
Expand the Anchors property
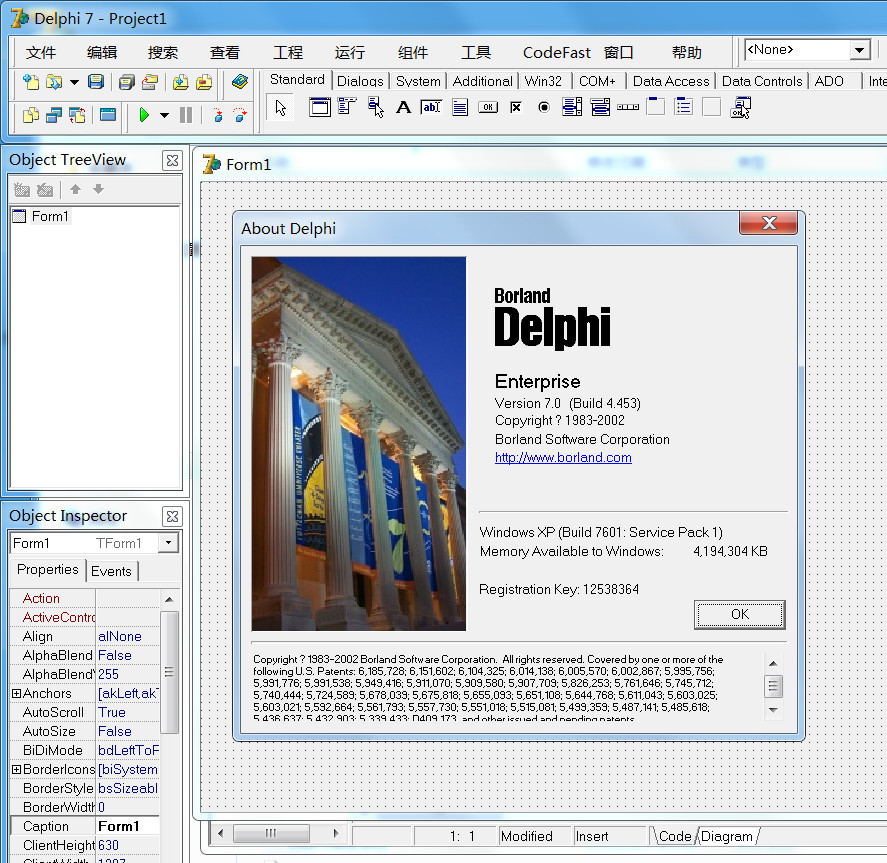click(16, 693)
